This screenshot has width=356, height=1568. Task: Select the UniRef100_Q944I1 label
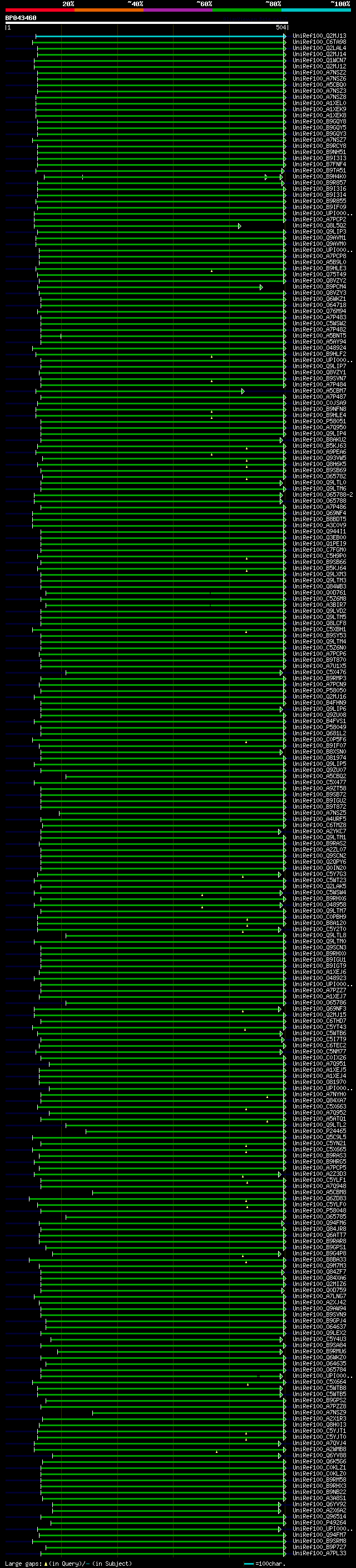(x=319, y=531)
